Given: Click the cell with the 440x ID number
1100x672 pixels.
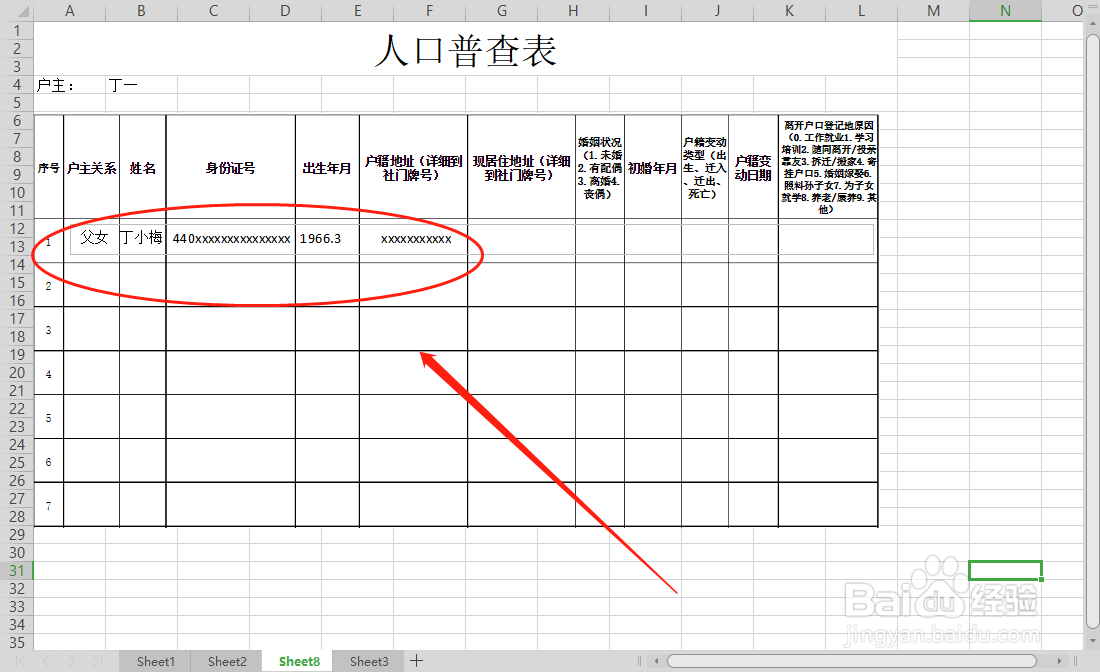Looking at the screenshot, I should (231, 238).
